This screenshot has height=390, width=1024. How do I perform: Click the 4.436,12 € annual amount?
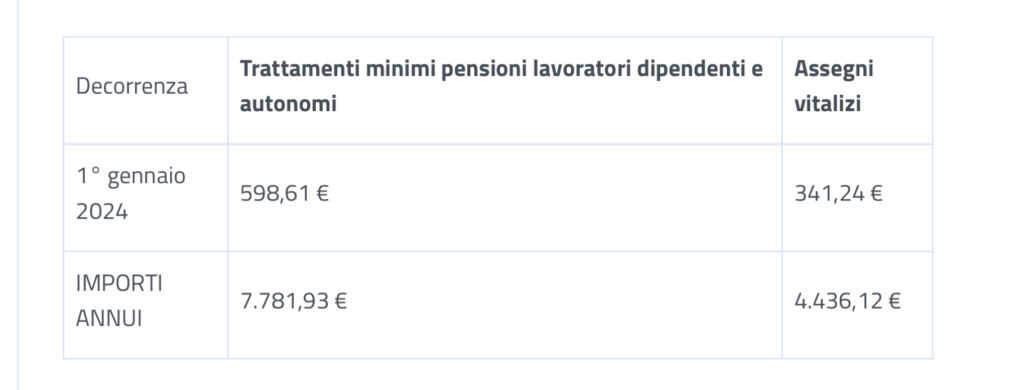(848, 302)
